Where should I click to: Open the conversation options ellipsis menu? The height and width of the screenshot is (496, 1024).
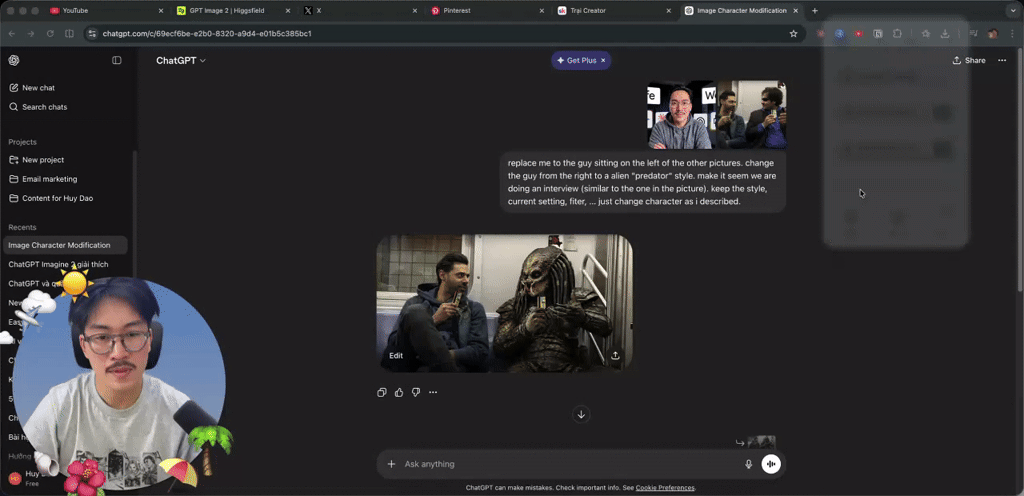click(1002, 60)
